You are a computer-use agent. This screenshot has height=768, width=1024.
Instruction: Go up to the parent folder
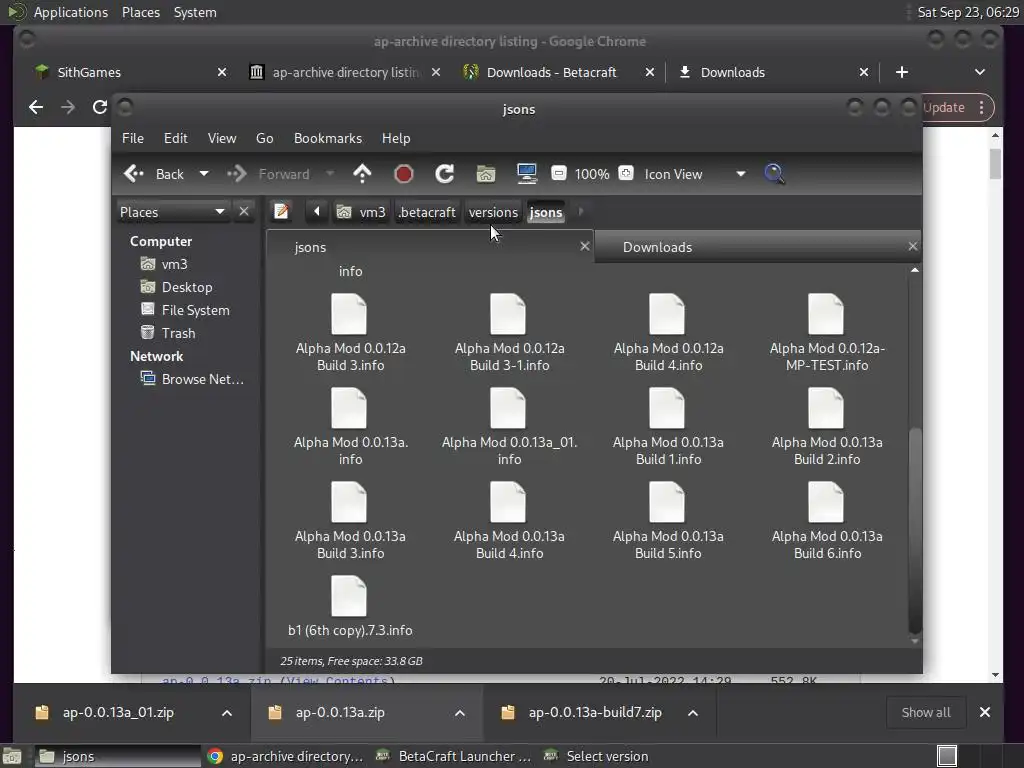[x=362, y=174]
